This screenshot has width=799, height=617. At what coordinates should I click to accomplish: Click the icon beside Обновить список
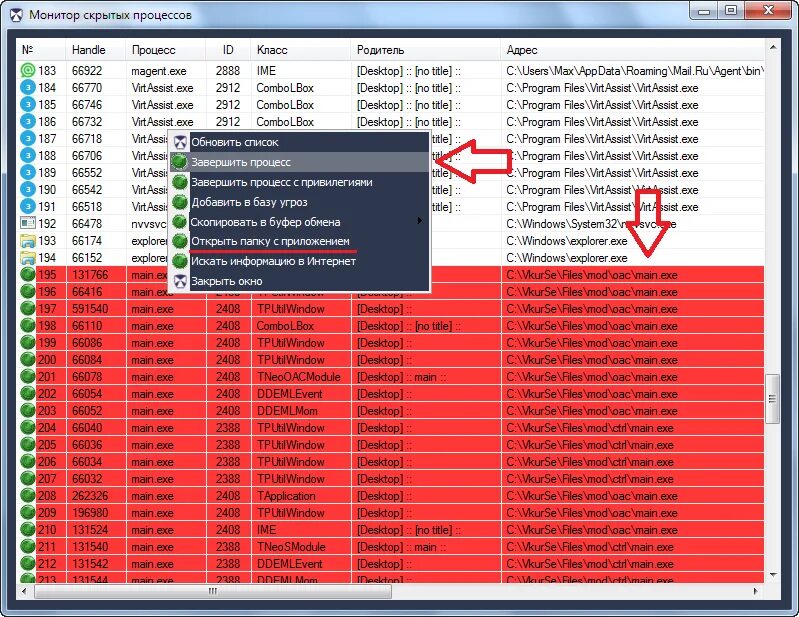click(x=180, y=142)
